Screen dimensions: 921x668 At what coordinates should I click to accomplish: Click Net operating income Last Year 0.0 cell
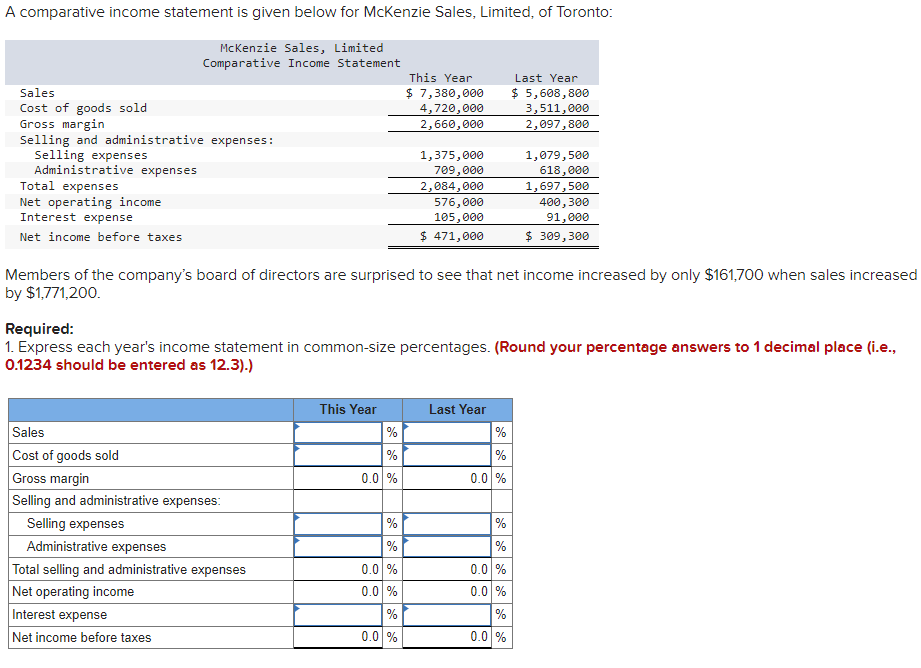pos(447,592)
